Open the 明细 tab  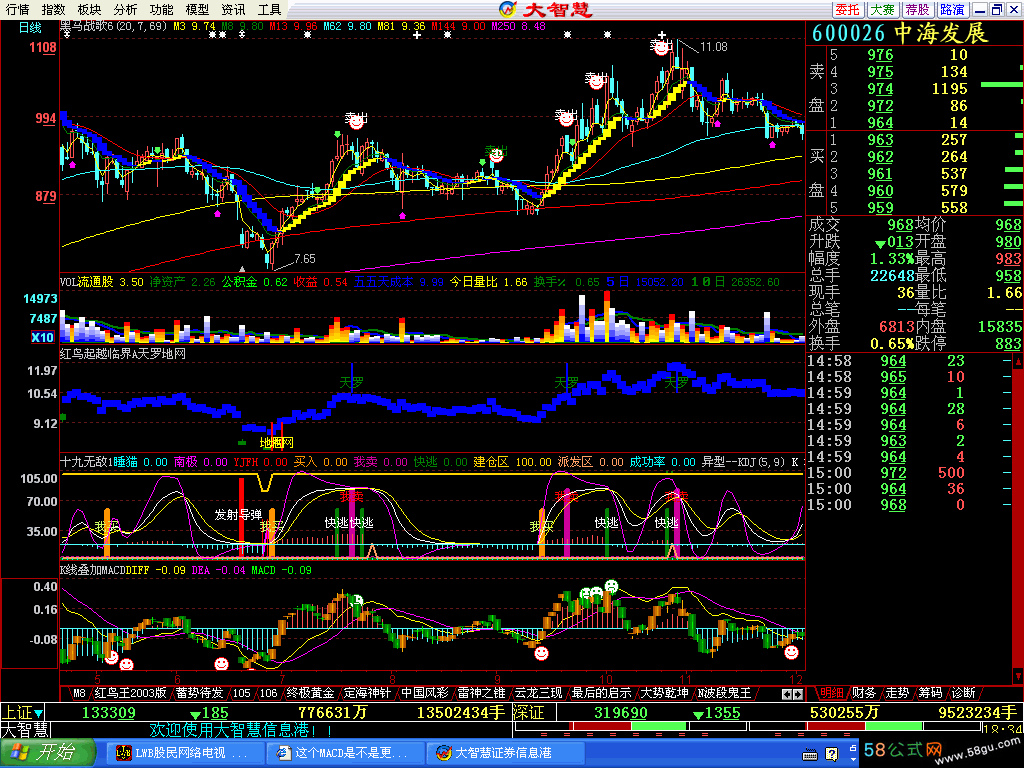832,693
